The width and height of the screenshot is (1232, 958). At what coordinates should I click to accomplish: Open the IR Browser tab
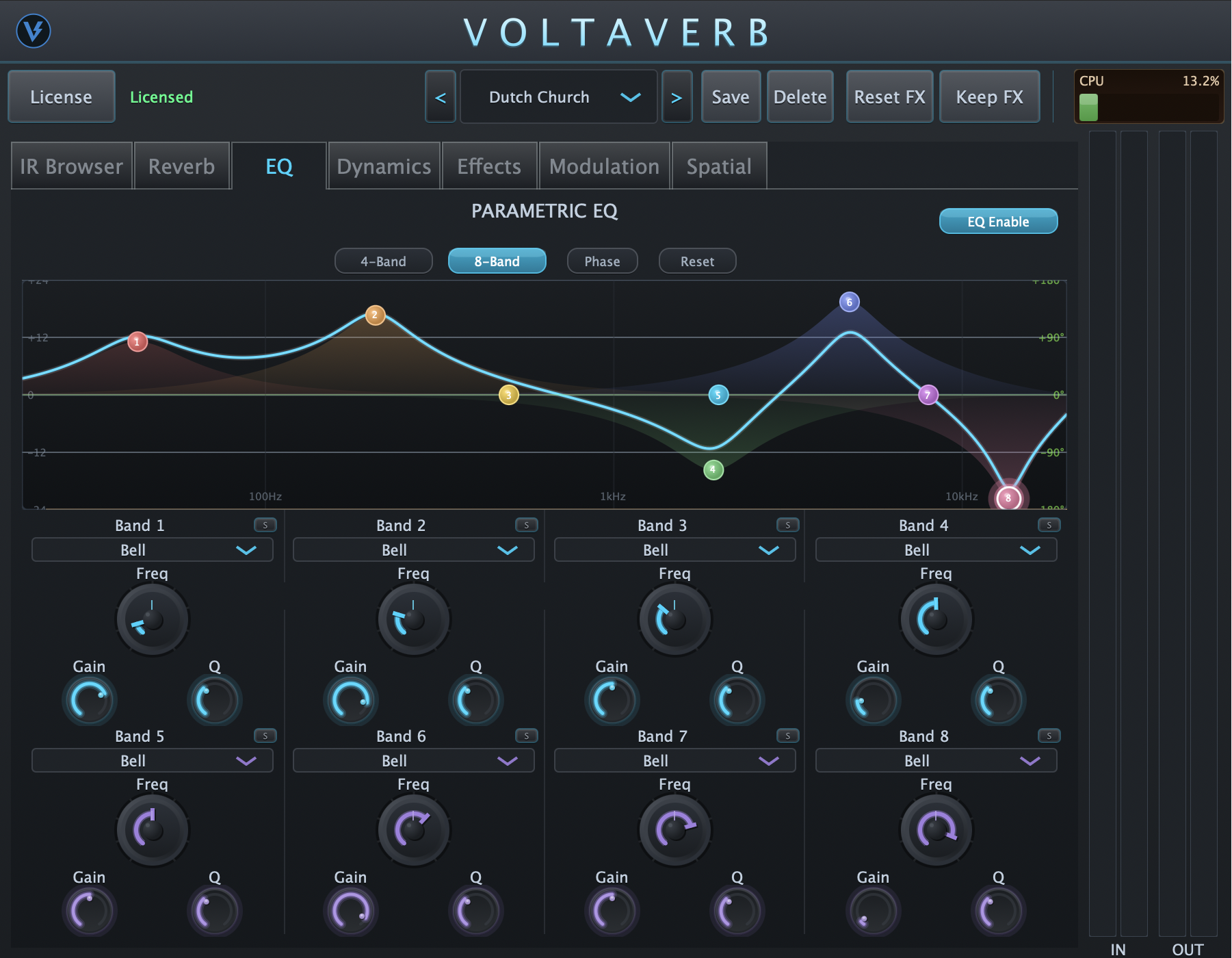coord(71,166)
